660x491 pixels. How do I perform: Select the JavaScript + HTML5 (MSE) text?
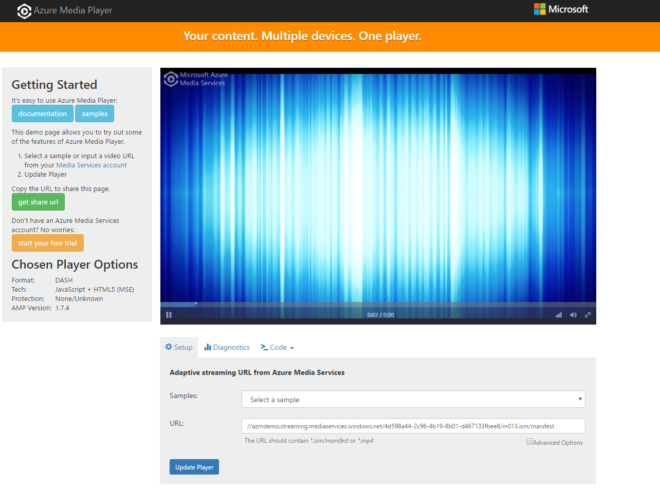click(95, 289)
